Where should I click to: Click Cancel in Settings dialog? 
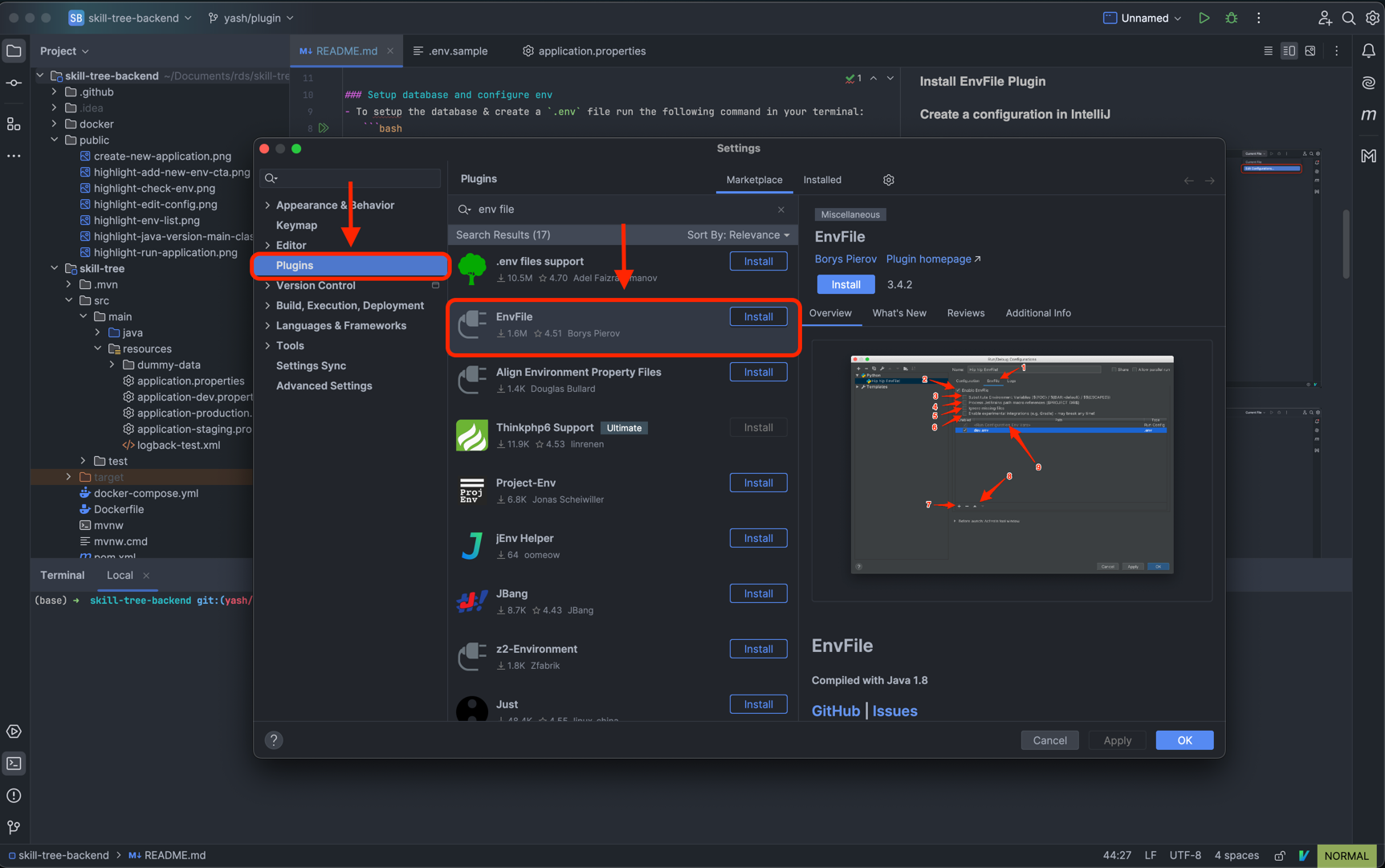tap(1049, 740)
